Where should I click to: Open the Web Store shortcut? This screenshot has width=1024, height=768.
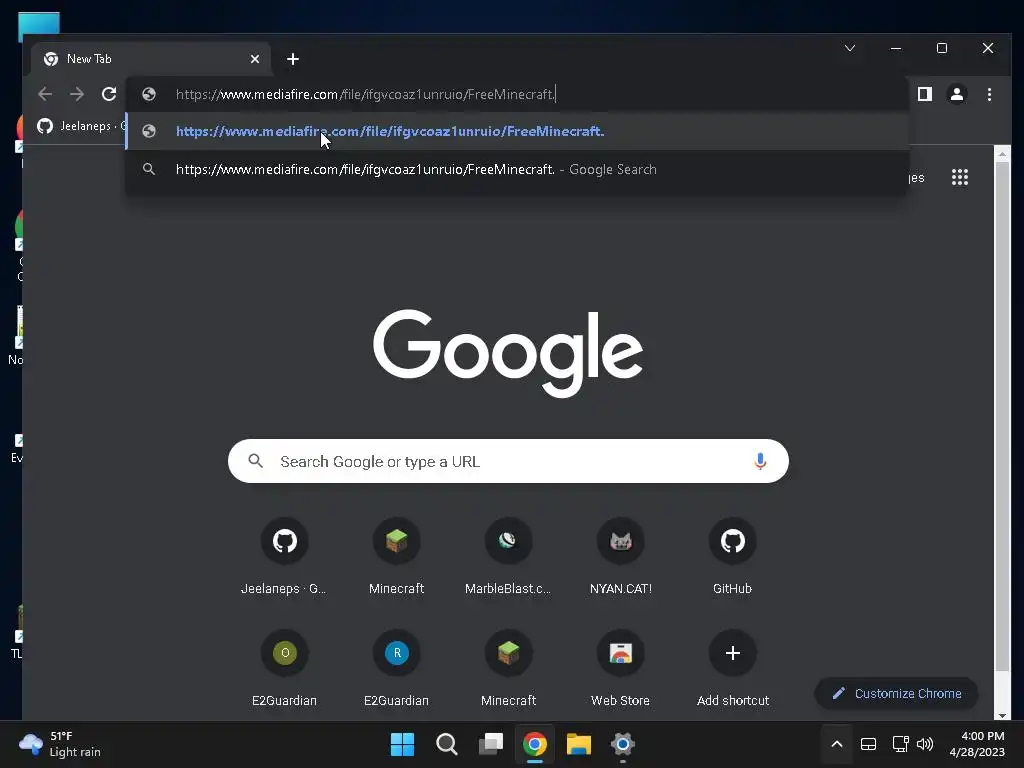point(620,669)
